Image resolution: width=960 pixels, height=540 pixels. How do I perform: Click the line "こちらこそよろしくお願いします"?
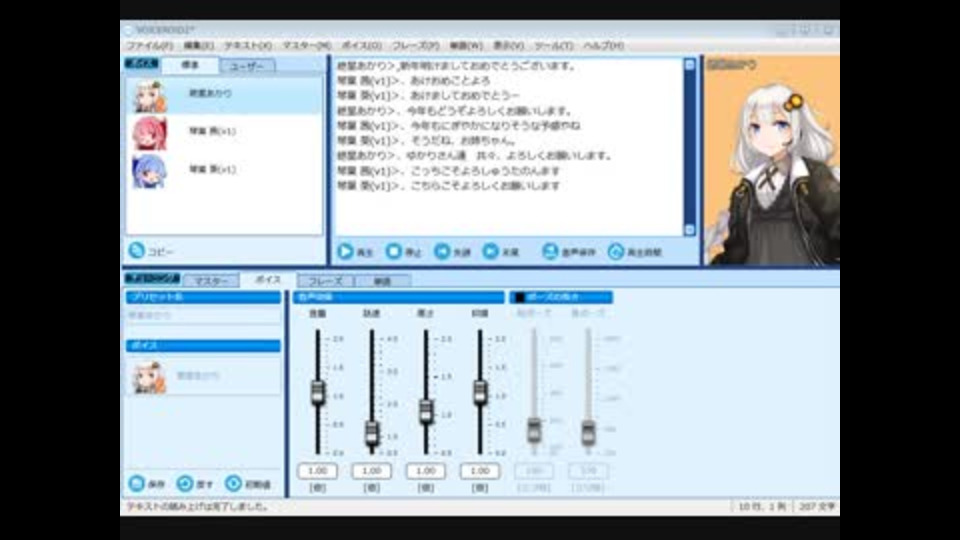485,186
